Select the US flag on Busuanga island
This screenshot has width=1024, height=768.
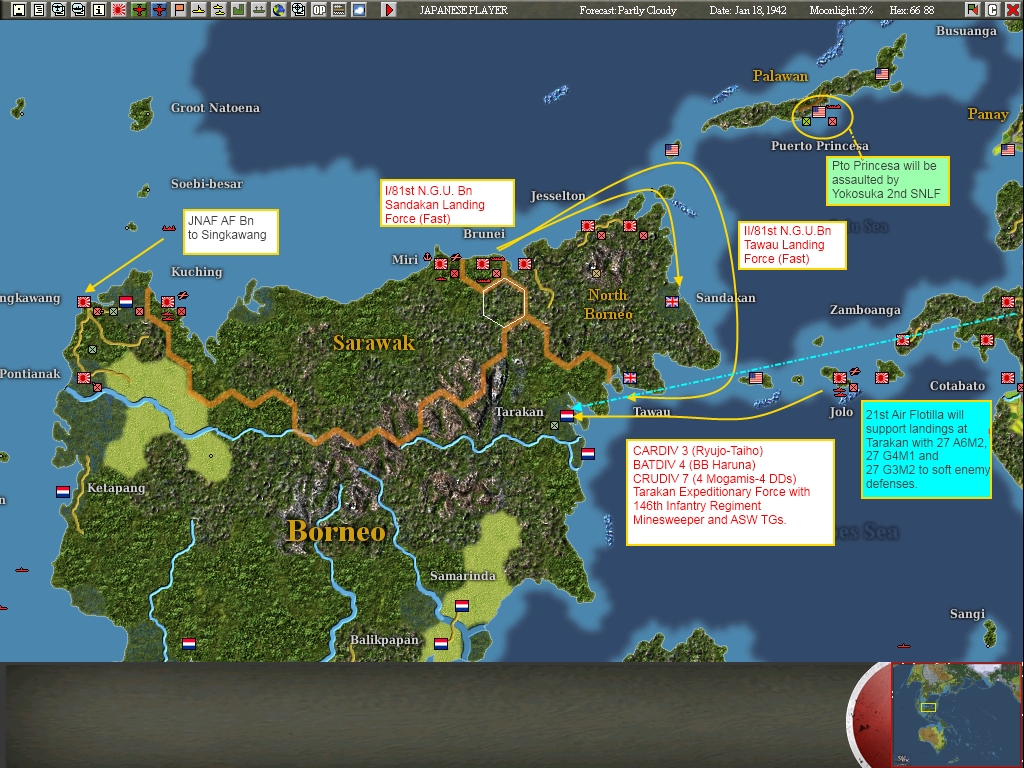tap(882, 74)
